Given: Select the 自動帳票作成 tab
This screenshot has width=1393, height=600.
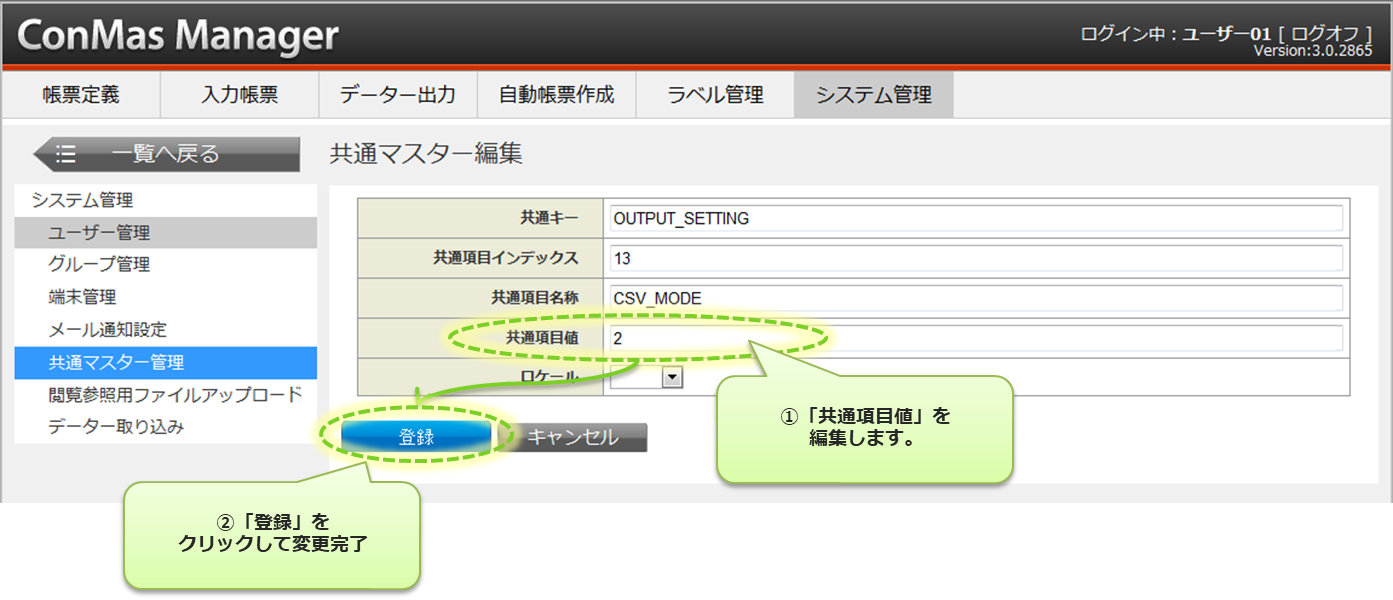Looking at the screenshot, I should (556, 95).
